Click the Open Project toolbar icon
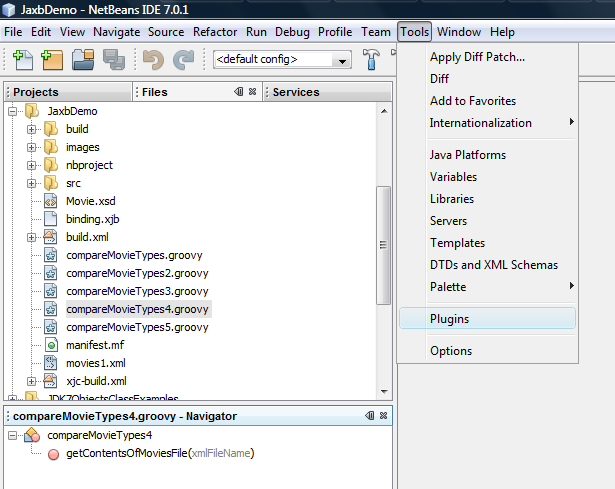The width and height of the screenshot is (615, 489). point(83,60)
